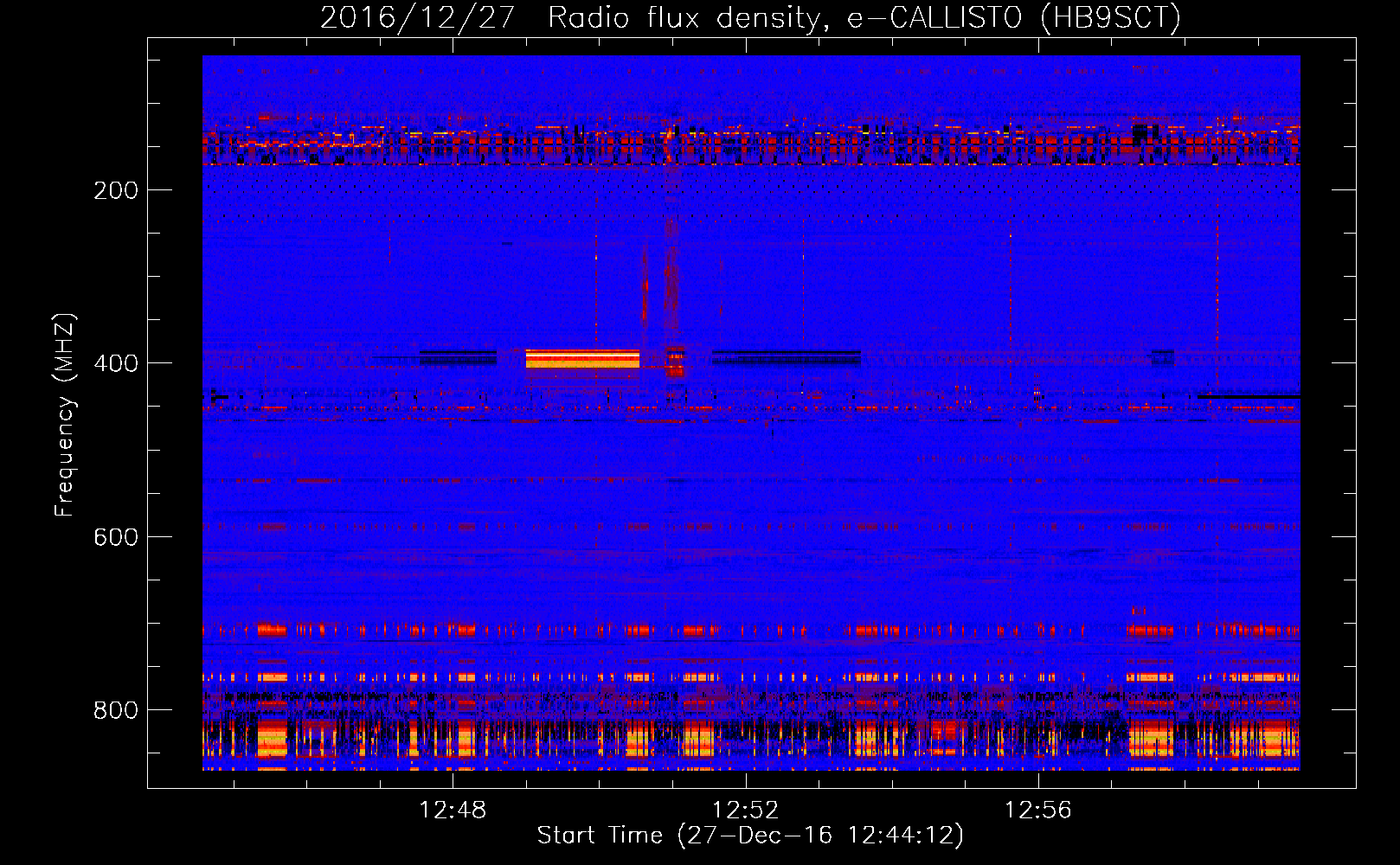1400x865 pixels.
Task: Click the 12:52 time tick label
Action: click(x=745, y=811)
